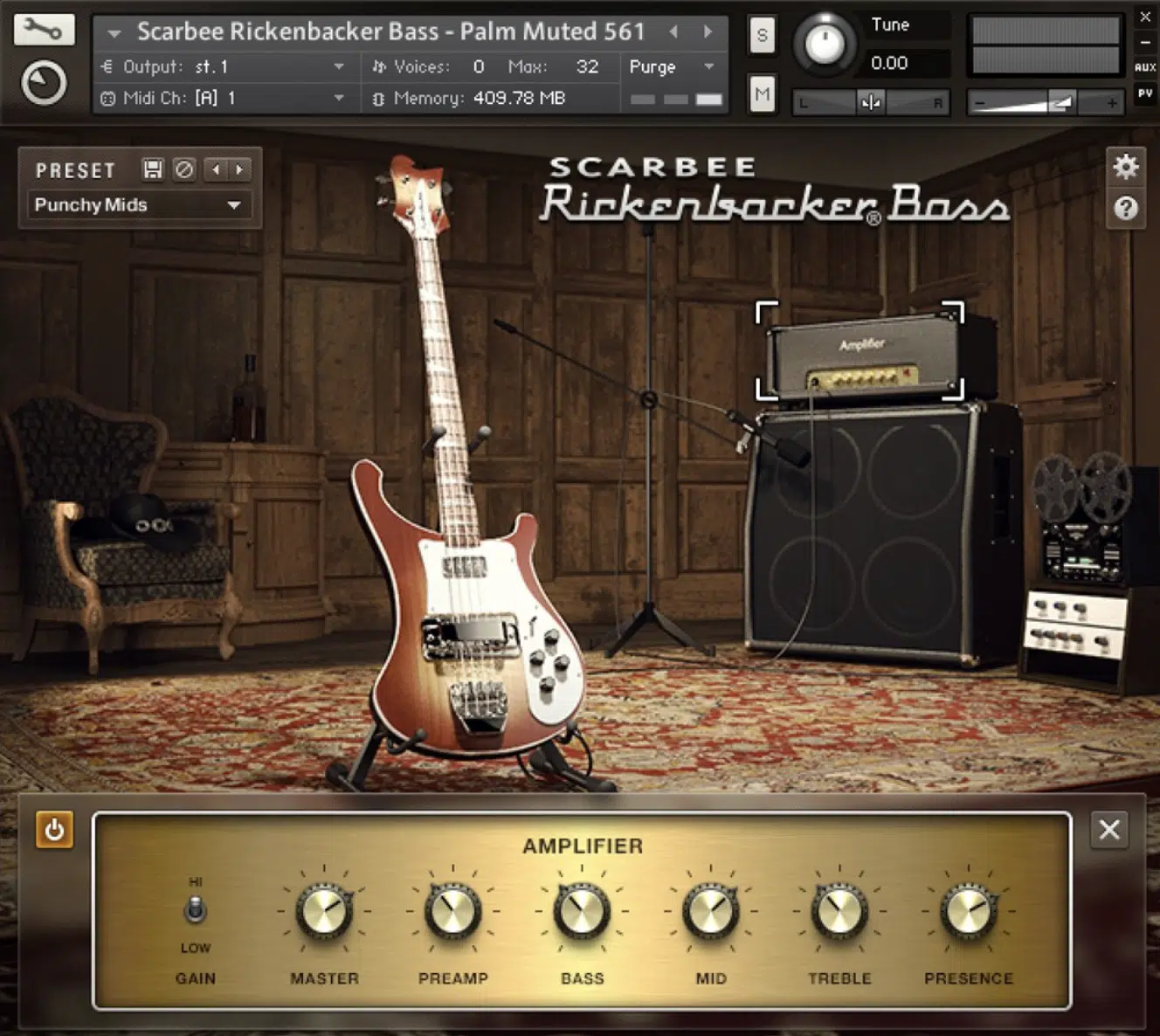
Task: Click the volume minus button
Action: tap(980, 103)
